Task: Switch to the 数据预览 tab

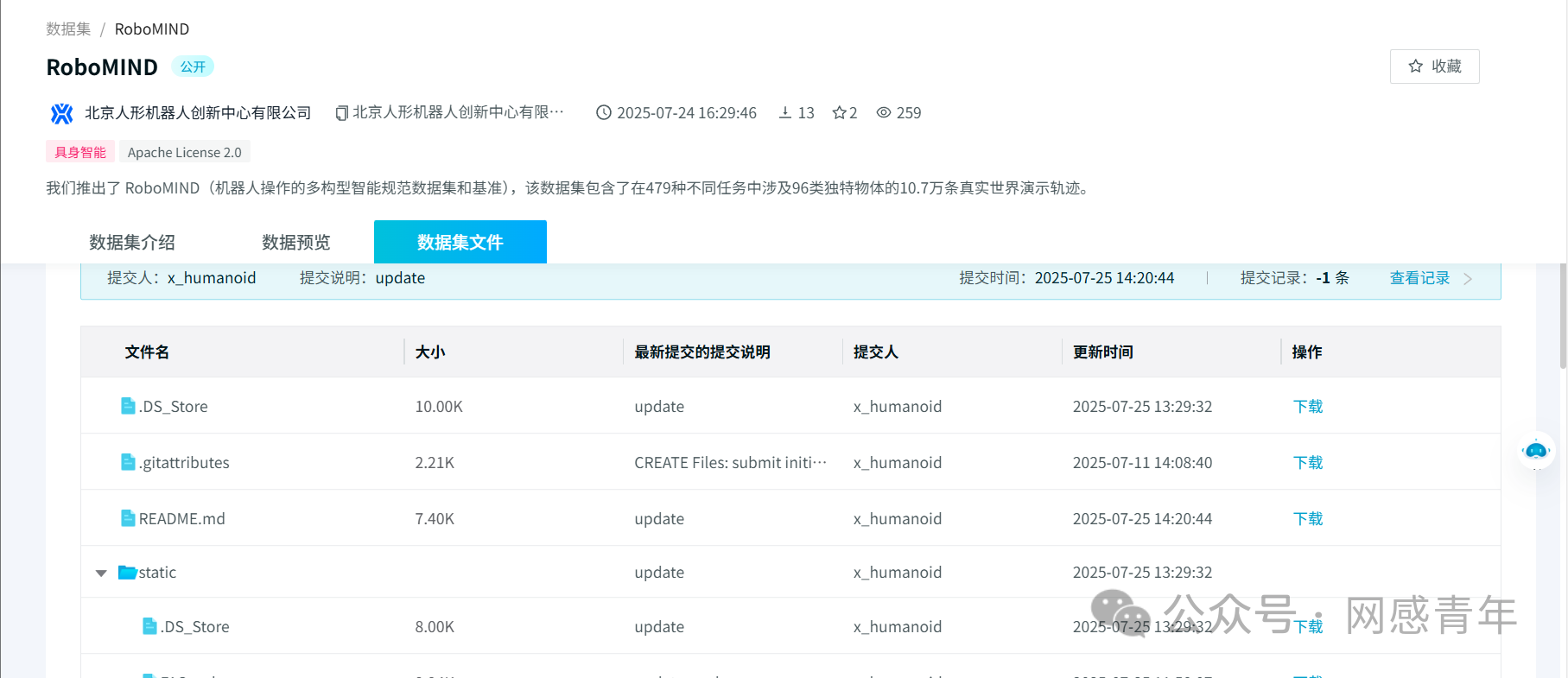Action: click(296, 242)
